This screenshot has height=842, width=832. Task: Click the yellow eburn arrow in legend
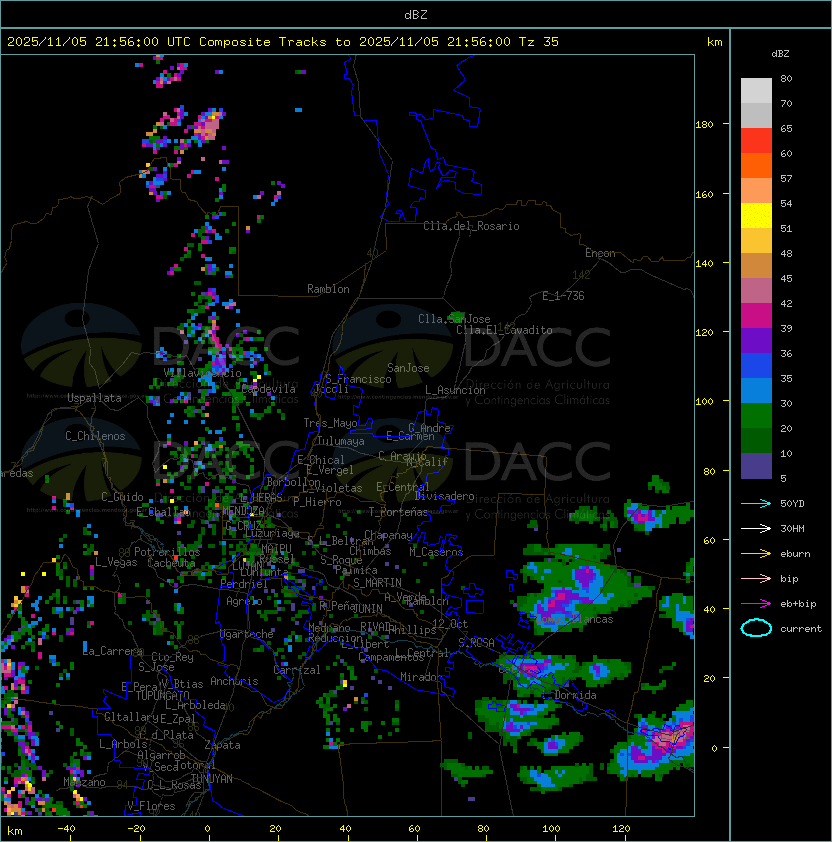(x=756, y=554)
